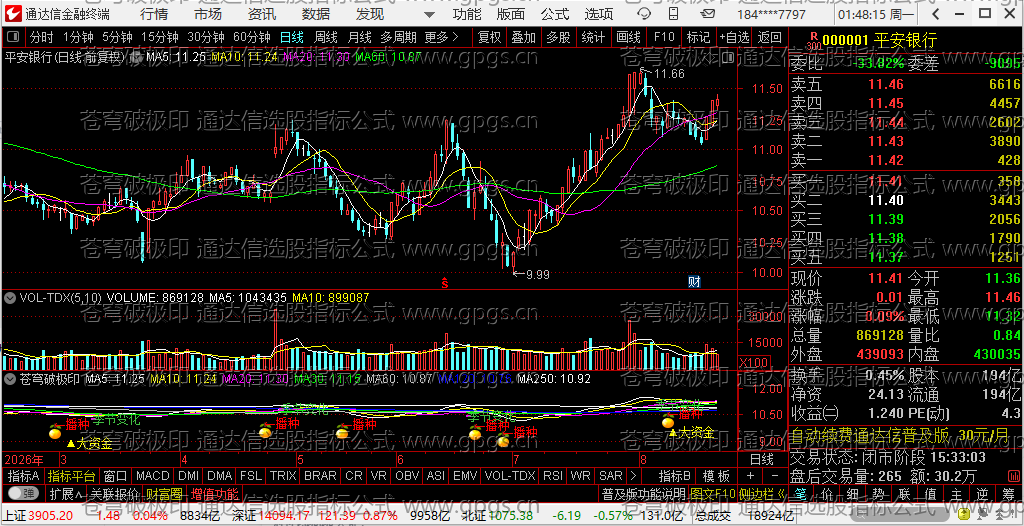This screenshot has height=526, width=1024.
Task: Toggle the 弹 popup switch
Action: pyautogui.click(x=22, y=493)
